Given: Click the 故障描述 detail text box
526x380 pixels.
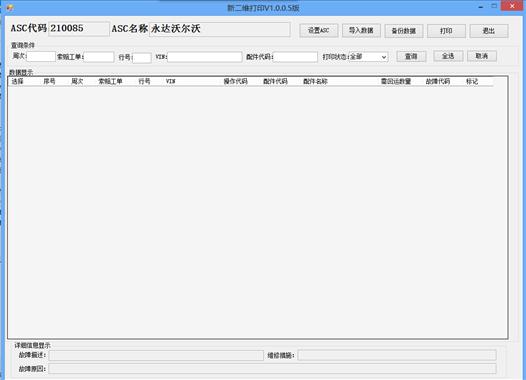Looking at the screenshot, I should tap(156, 355).
